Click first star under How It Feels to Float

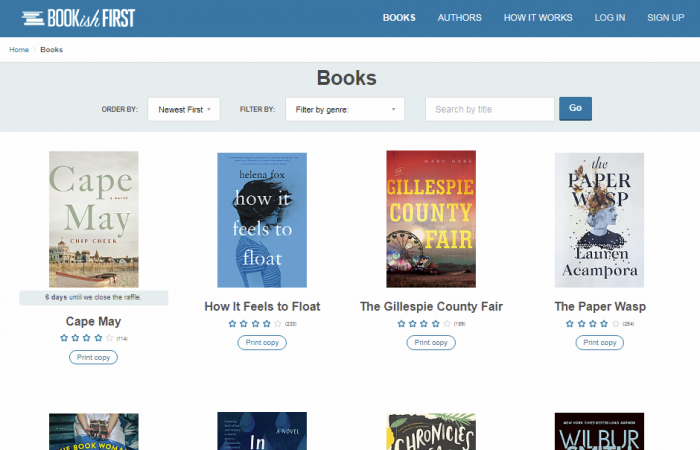pyautogui.click(x=232, y=324)
